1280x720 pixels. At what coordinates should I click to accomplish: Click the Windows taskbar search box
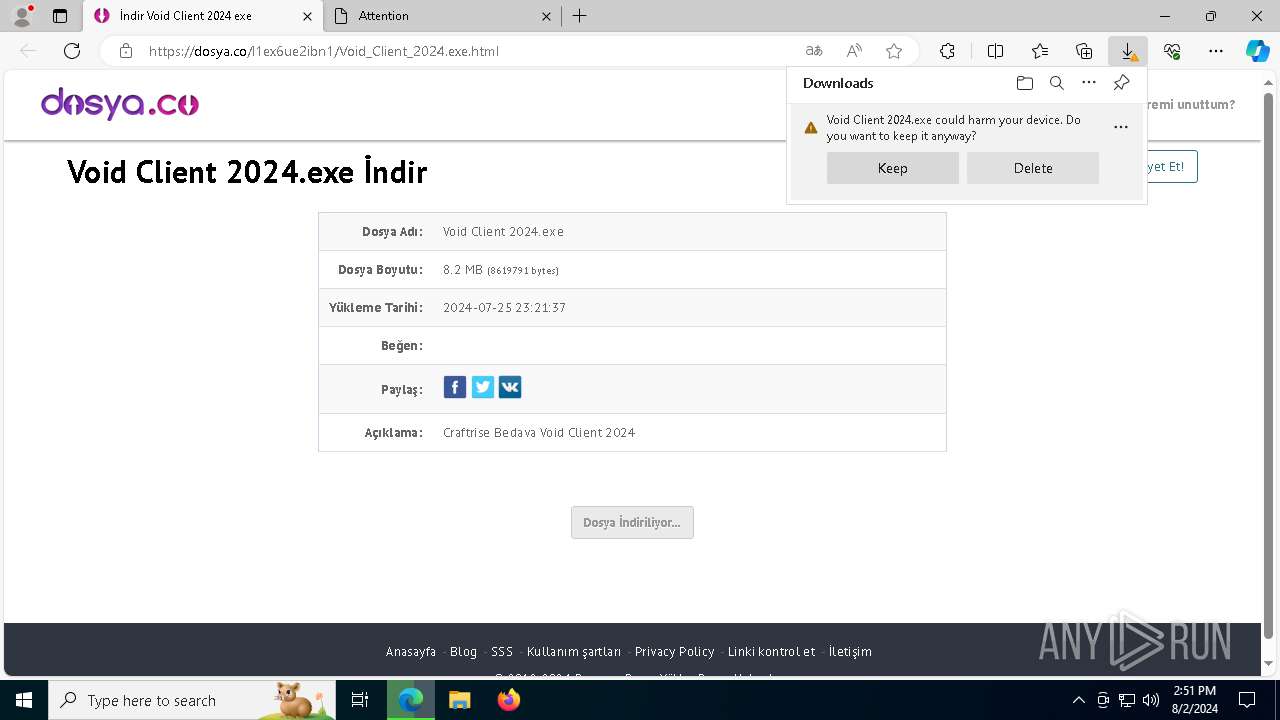pos(192,700)
